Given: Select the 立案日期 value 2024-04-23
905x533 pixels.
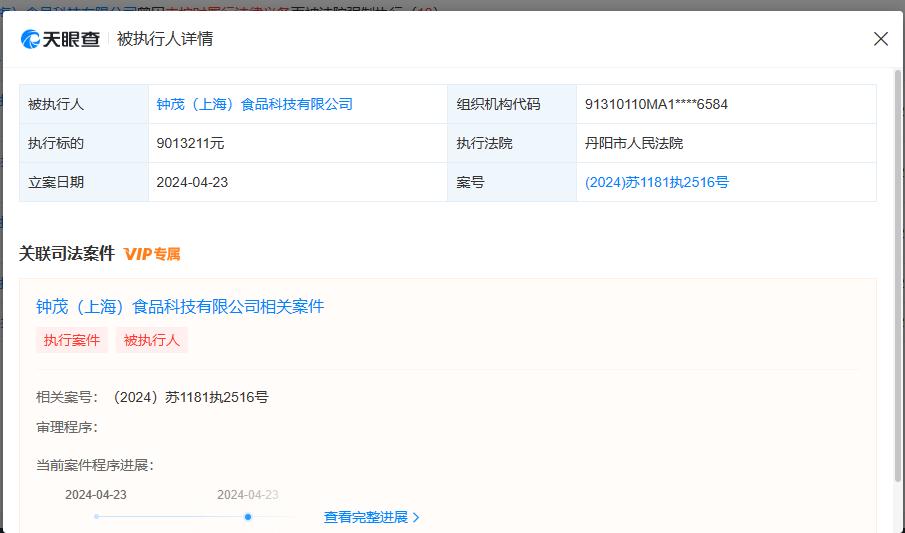Looking at the screenshot, I should pyautogui.click(x=192, y=182).
